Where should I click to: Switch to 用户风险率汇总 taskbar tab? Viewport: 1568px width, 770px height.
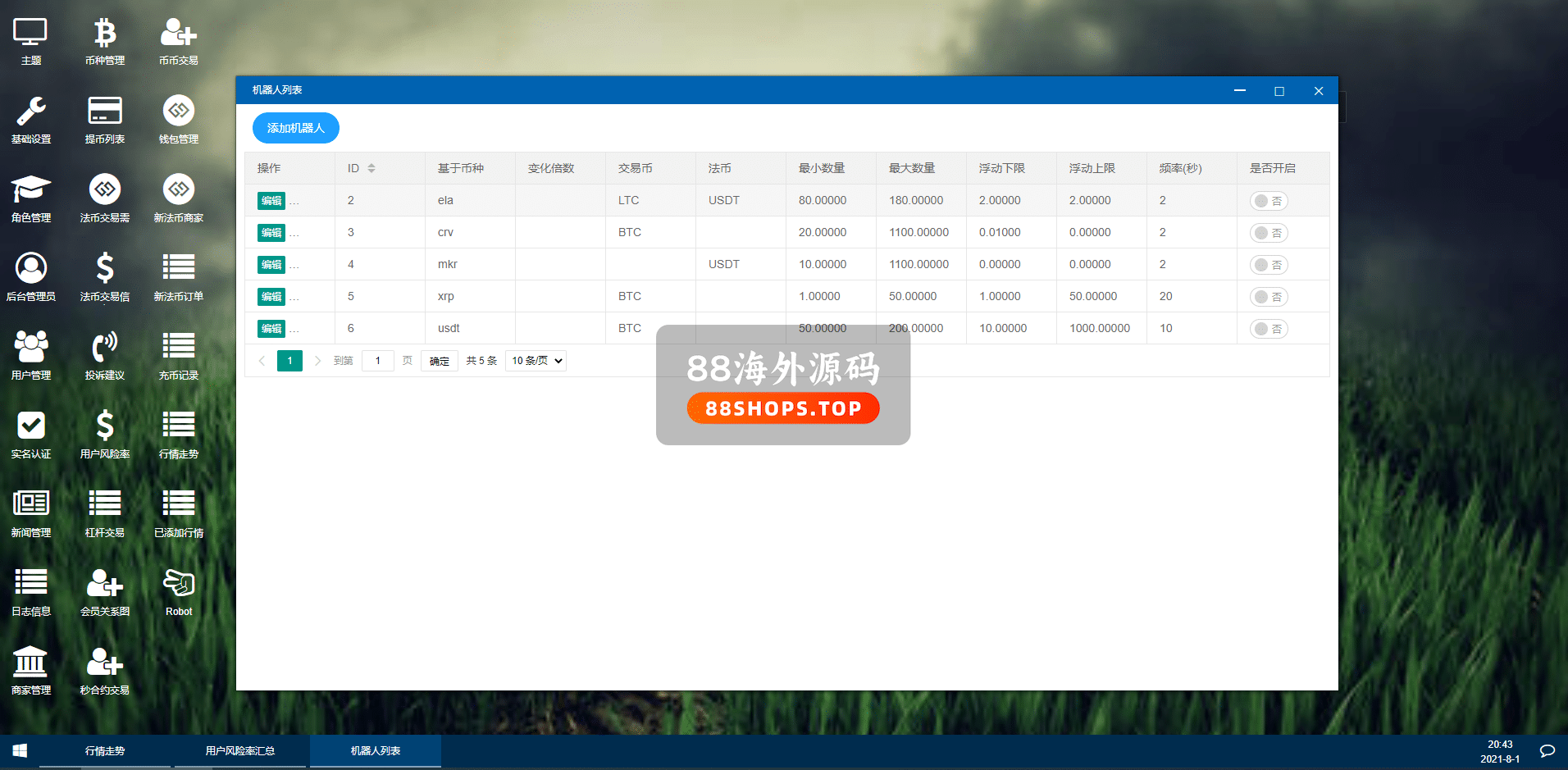[240, 750]
